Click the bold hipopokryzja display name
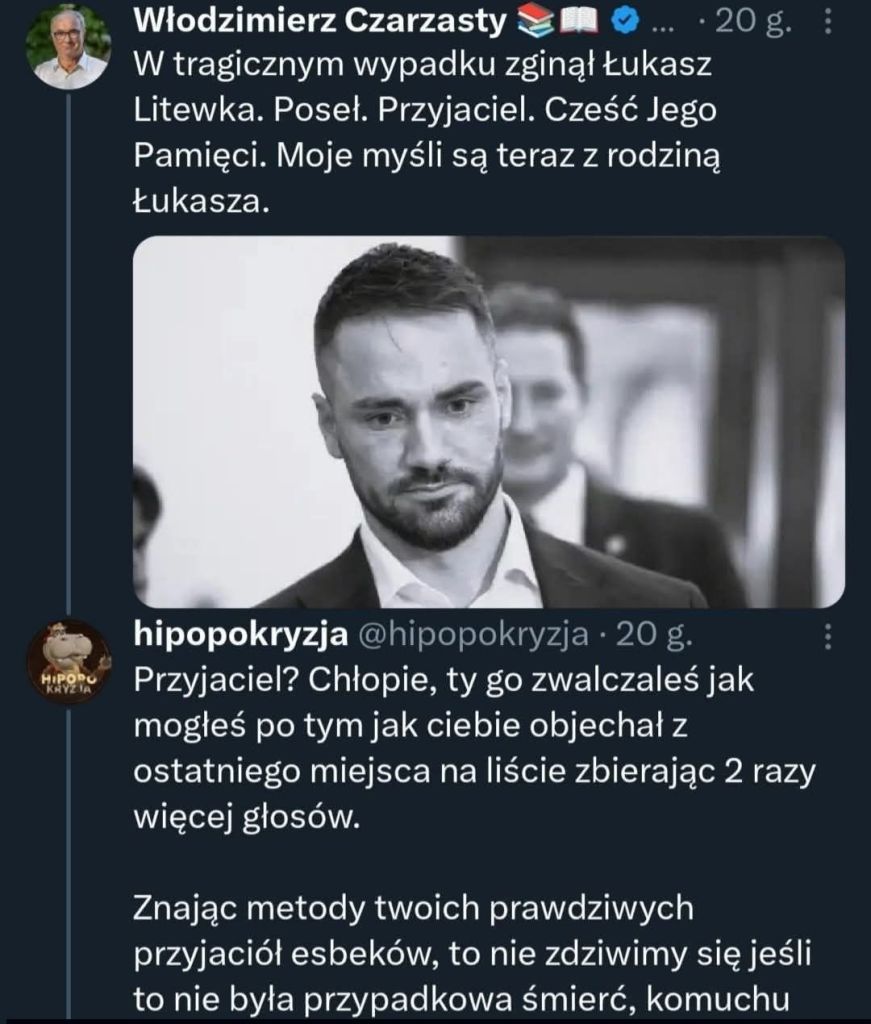The image size is (871, 1024). click(x=240, y=633)
